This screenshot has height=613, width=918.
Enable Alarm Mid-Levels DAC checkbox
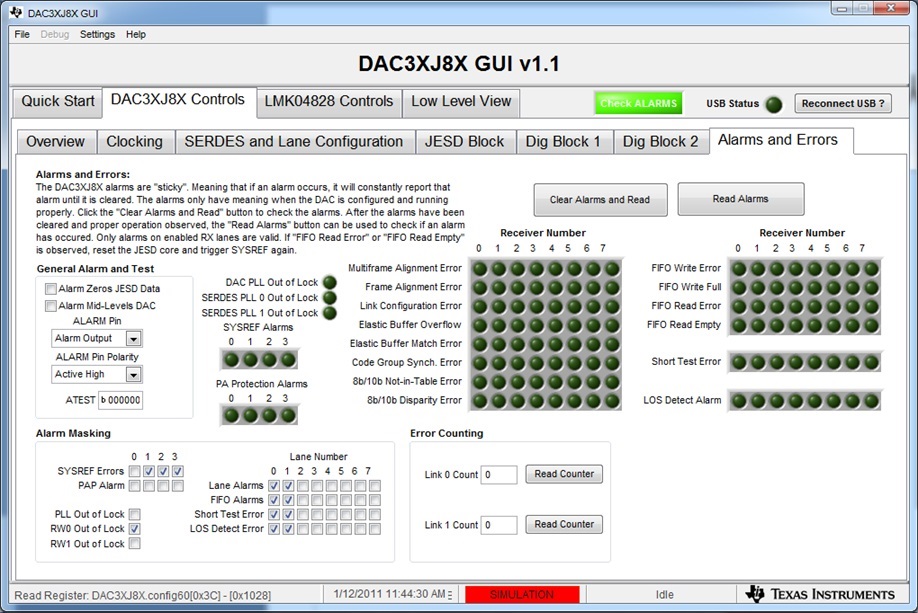(x=51, y=306)
